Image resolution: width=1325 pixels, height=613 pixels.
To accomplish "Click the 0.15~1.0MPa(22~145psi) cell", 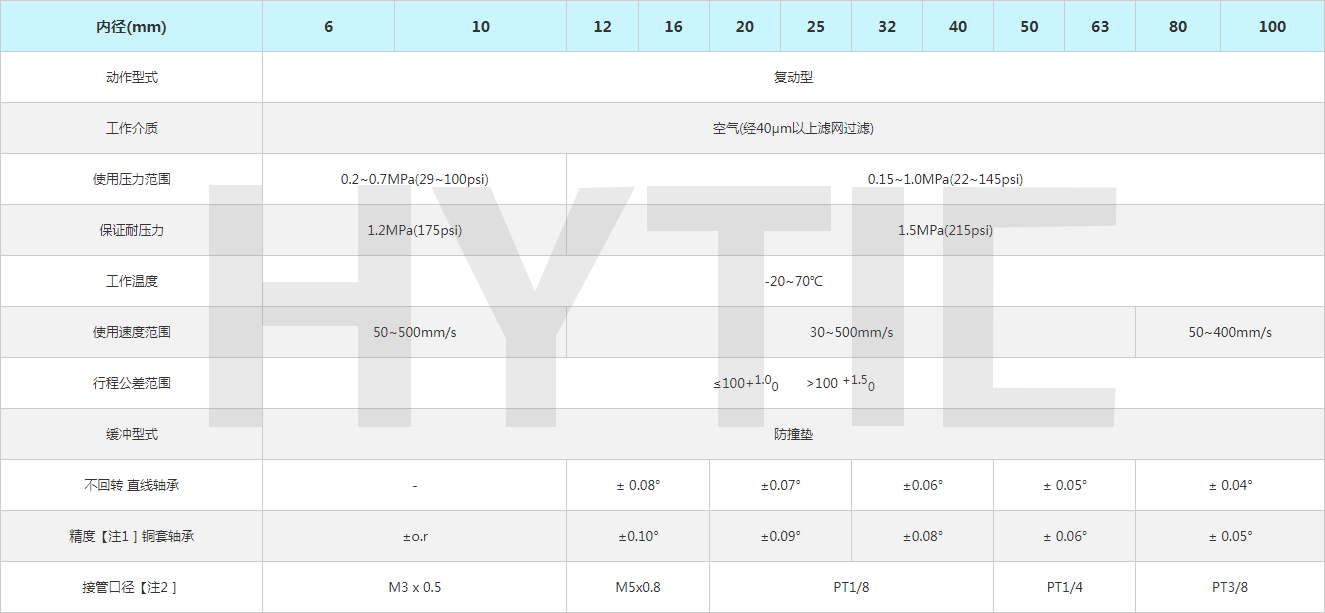I will point(946,179).
